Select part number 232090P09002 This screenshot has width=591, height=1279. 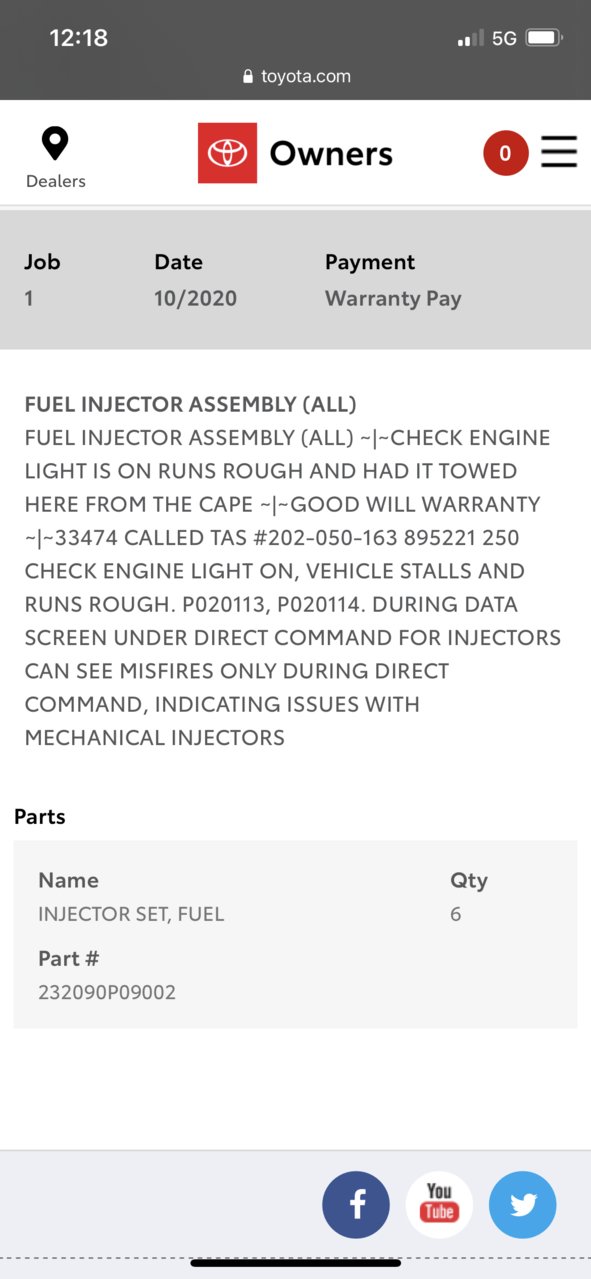click(107, 993)
